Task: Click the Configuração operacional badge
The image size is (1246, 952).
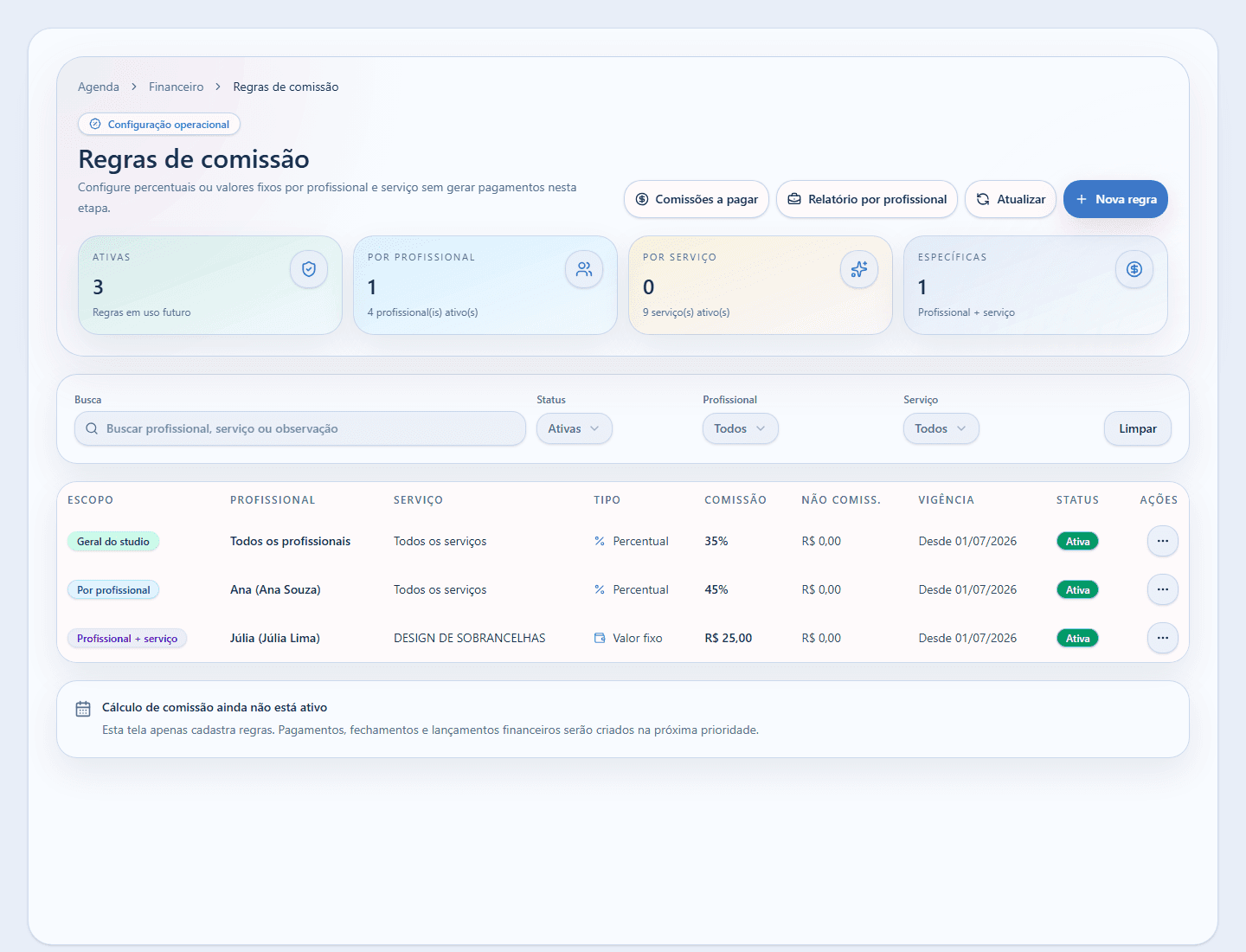Action: tap(159, 125)
